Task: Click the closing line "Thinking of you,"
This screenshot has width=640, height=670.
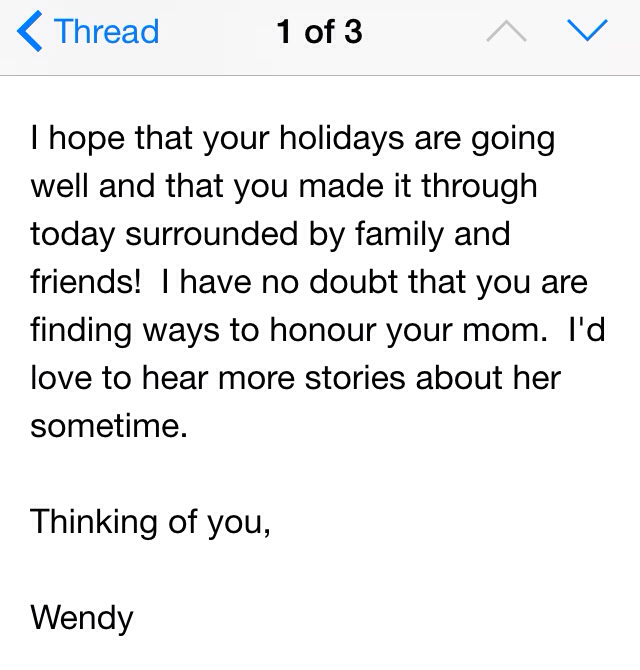Action: (150, 522)
